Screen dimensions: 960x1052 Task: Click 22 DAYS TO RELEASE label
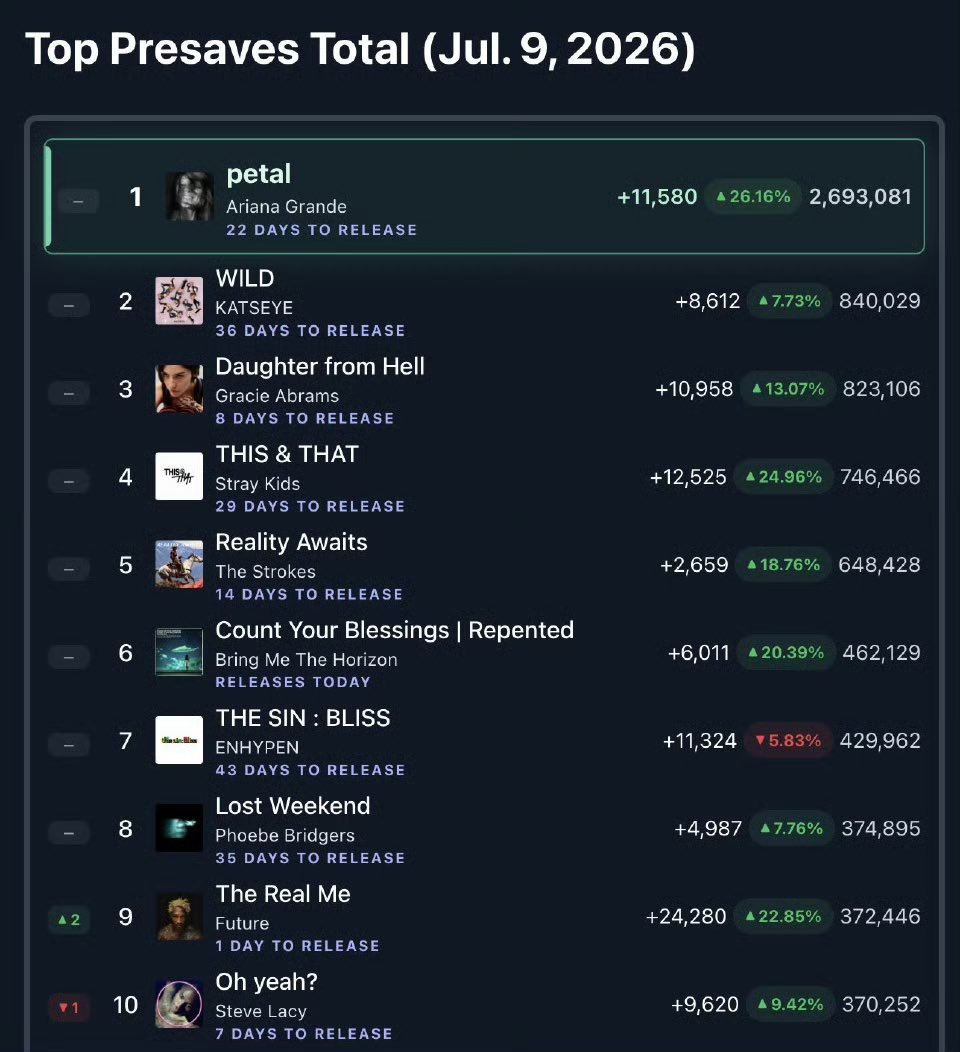321,230
